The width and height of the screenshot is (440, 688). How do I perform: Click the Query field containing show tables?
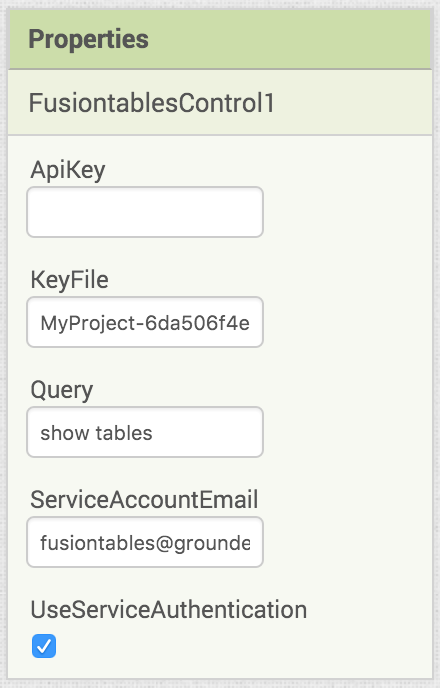point(145,432)
